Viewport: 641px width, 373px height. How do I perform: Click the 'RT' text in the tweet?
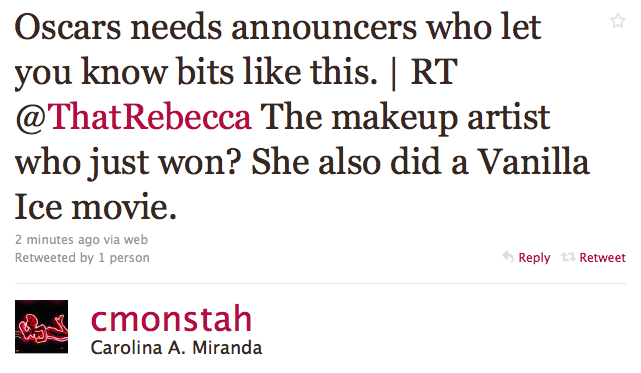(x=434, y=72)
